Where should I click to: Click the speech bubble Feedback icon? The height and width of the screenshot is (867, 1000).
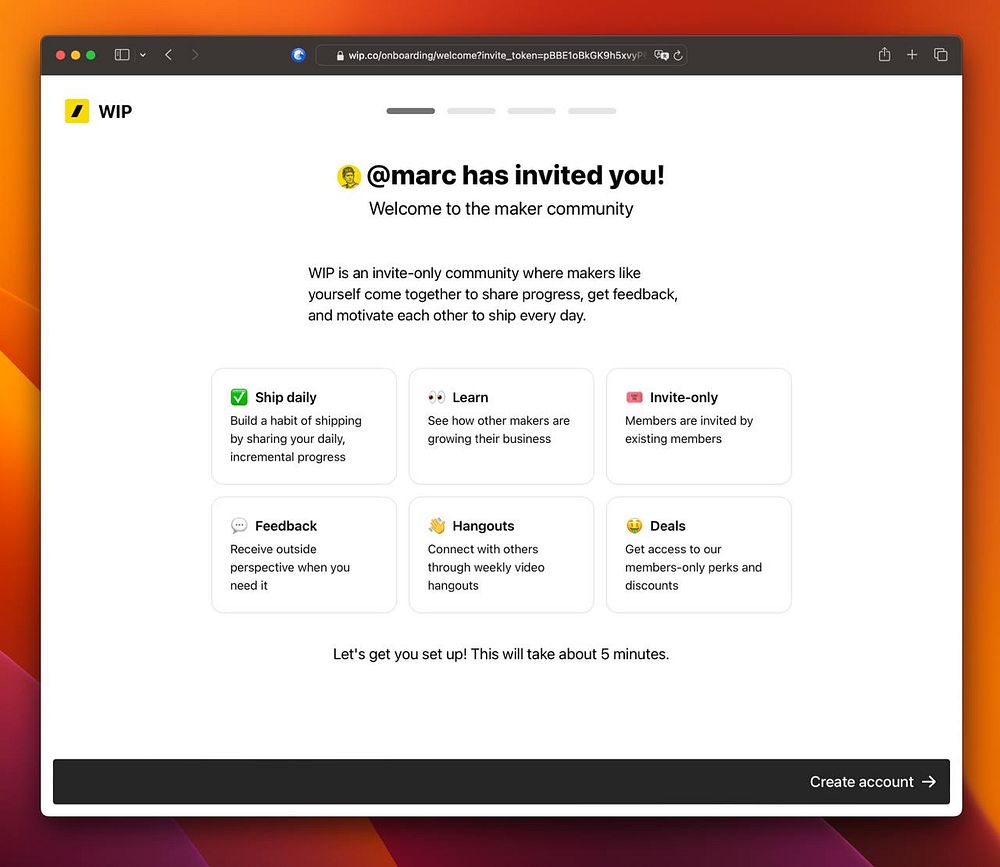239,526
